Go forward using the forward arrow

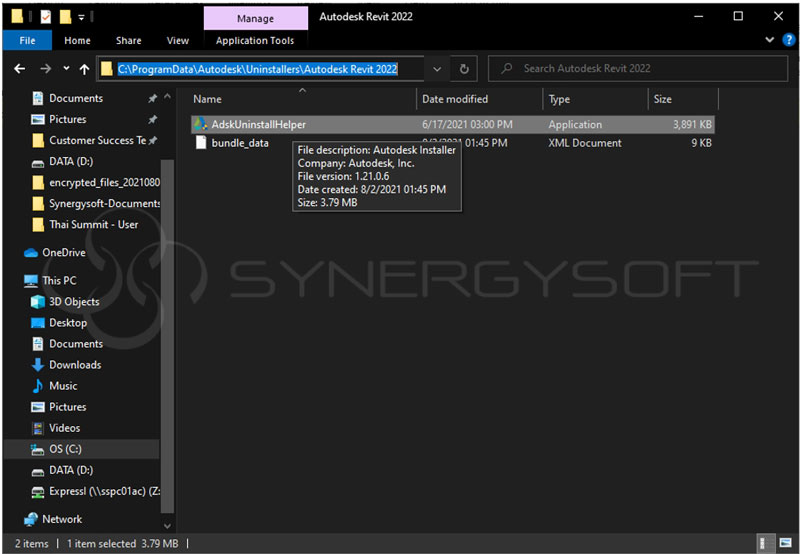45,68
